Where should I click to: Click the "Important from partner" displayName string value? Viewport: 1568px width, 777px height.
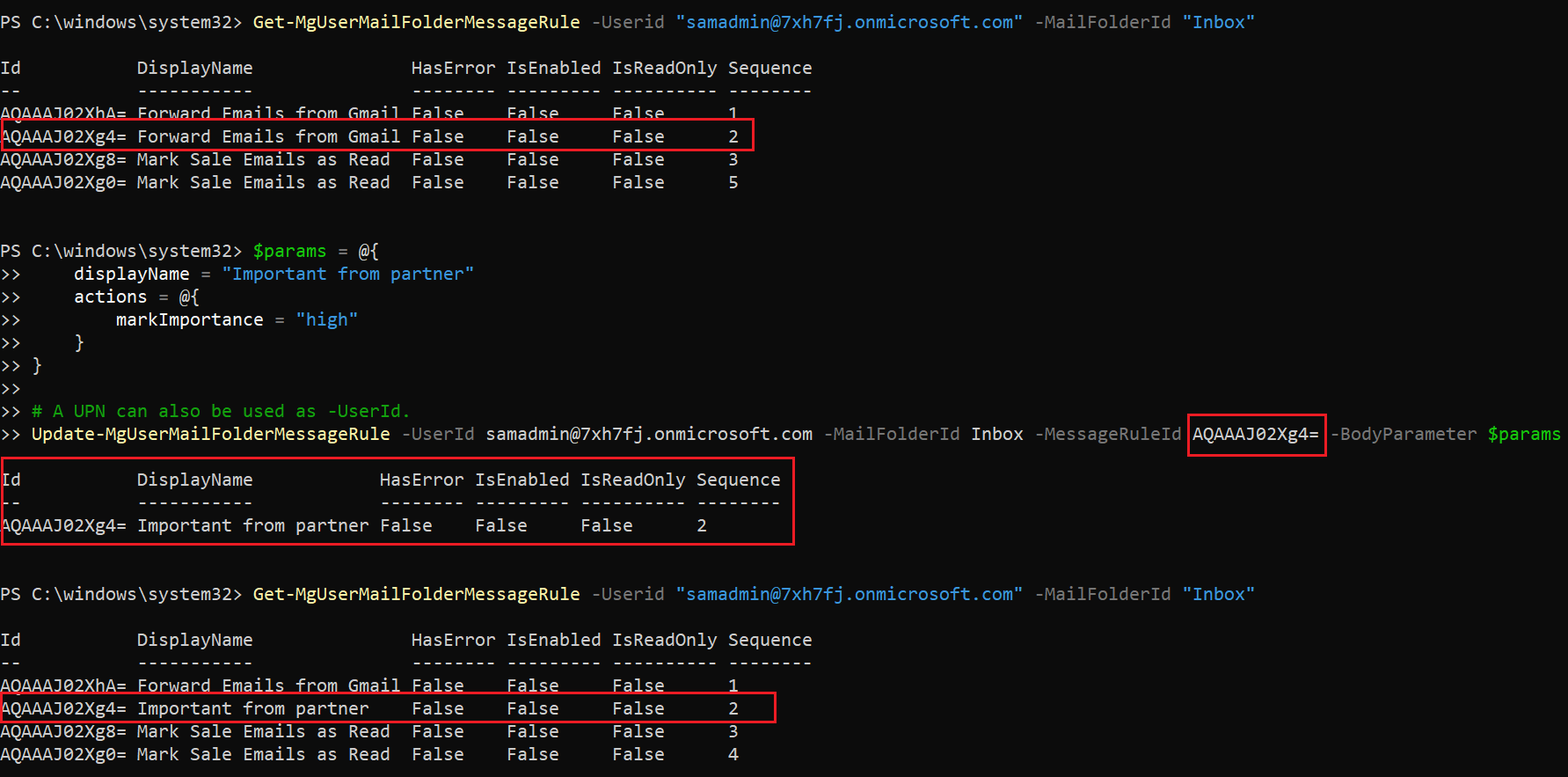coord(347,275)
